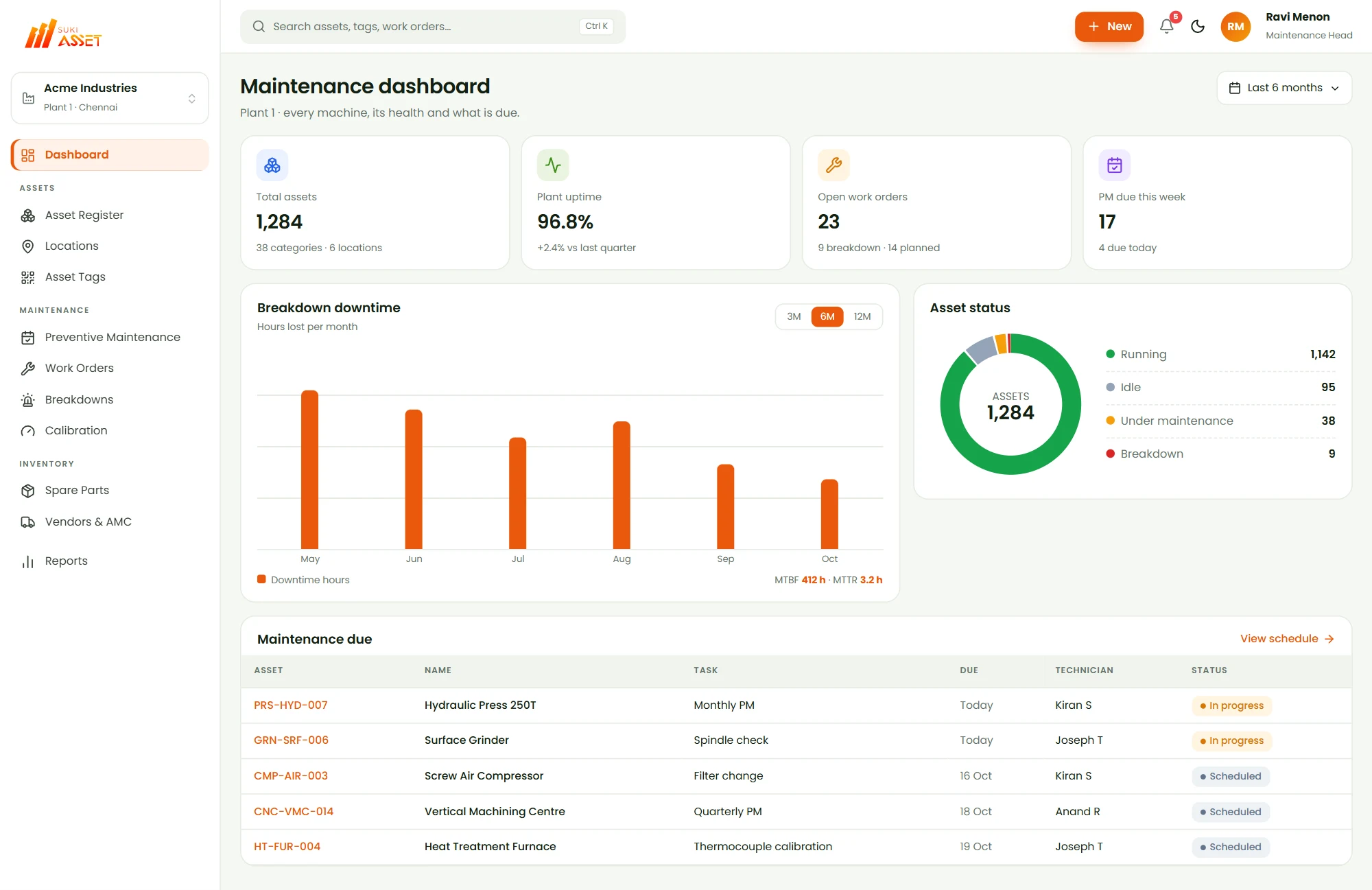Viewport: 1372px width, 890px height.
Task: Expand the Acme Industries plant switcher
Action: point(110,98)
